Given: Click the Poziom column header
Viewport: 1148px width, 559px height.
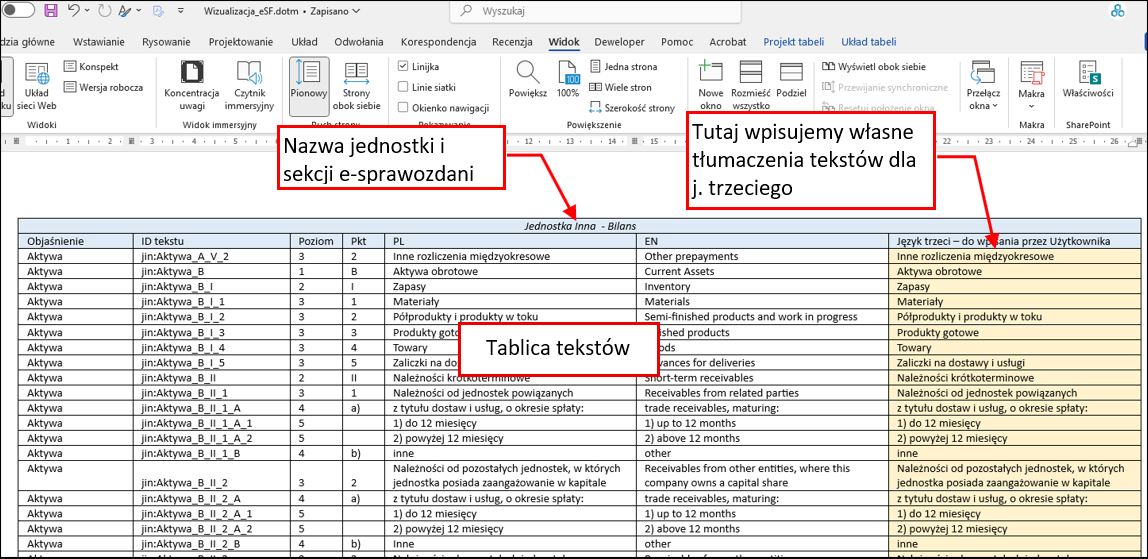Looking at the screenshot, I should click(317, 241).
